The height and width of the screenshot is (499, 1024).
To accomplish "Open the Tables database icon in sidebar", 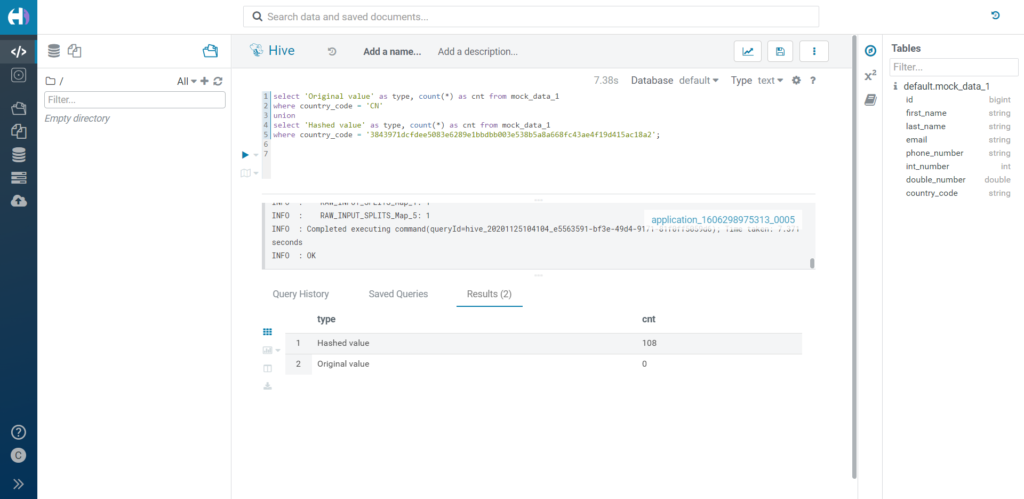I will (x=18, y=155).
